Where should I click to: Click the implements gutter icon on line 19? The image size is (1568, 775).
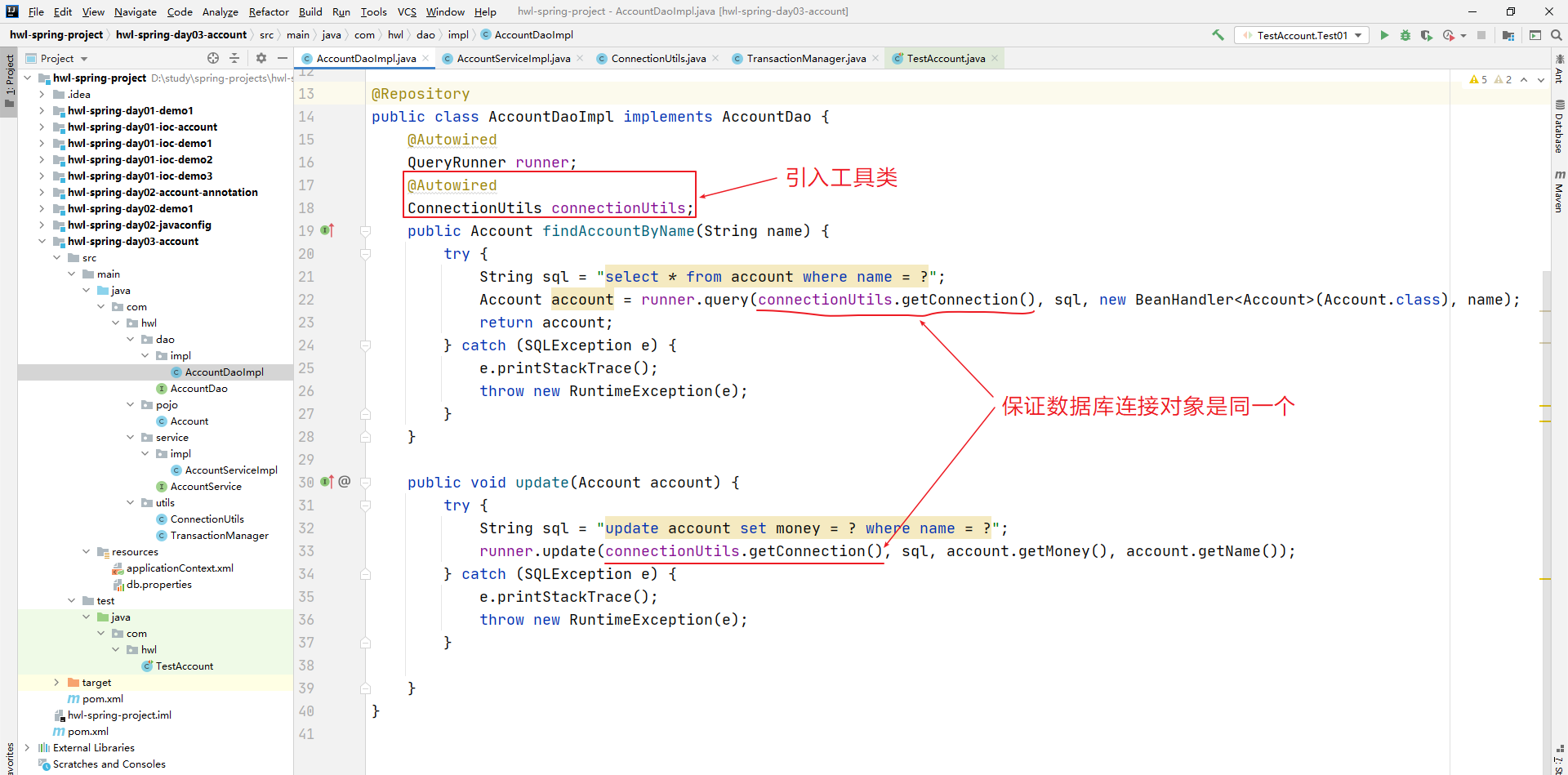click(327, 231)
